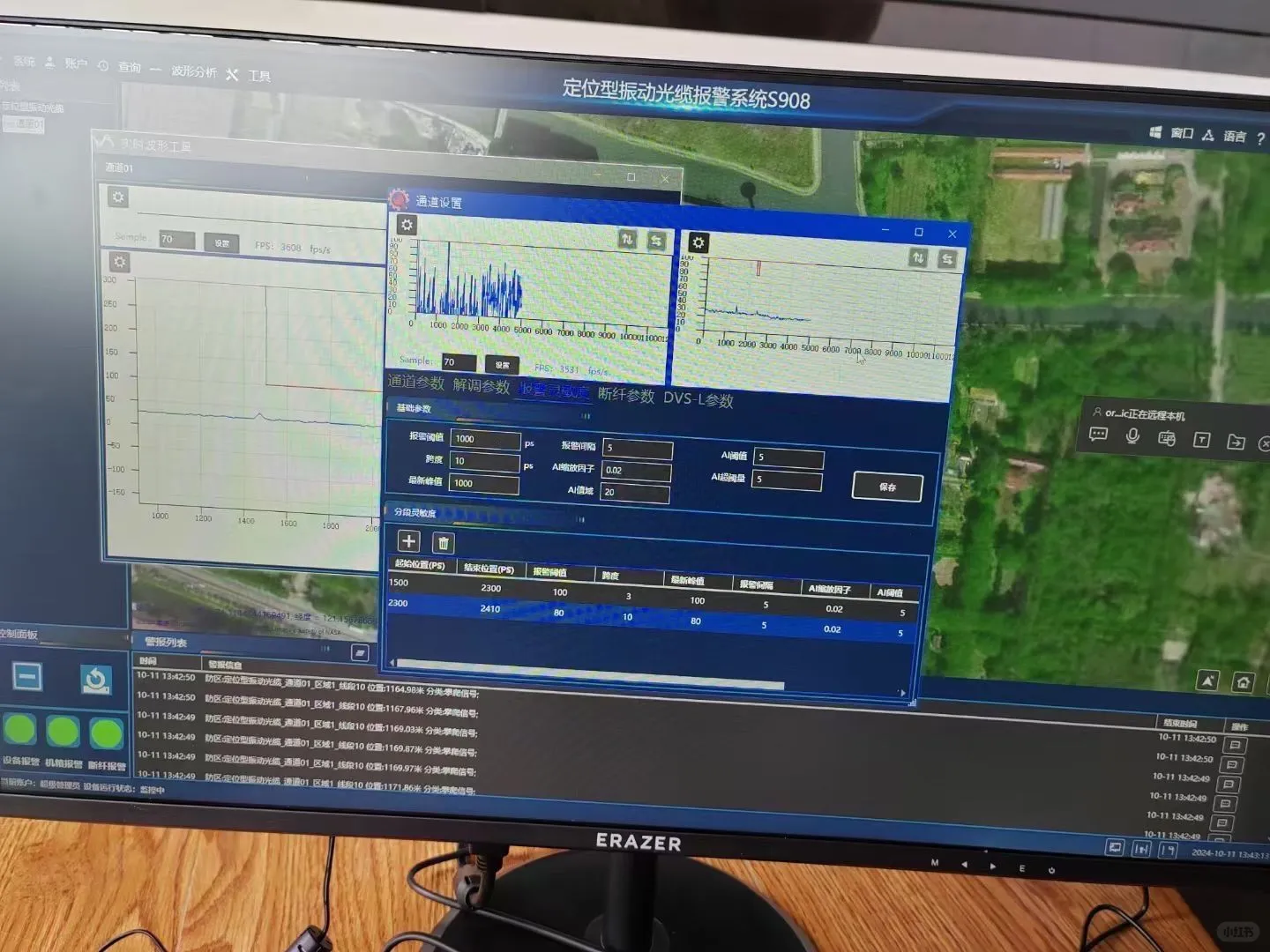Viewport: 1270px width, 952px height.
Task: Open the 波形分析 waveform analysis menu
Action: [194, 71]
